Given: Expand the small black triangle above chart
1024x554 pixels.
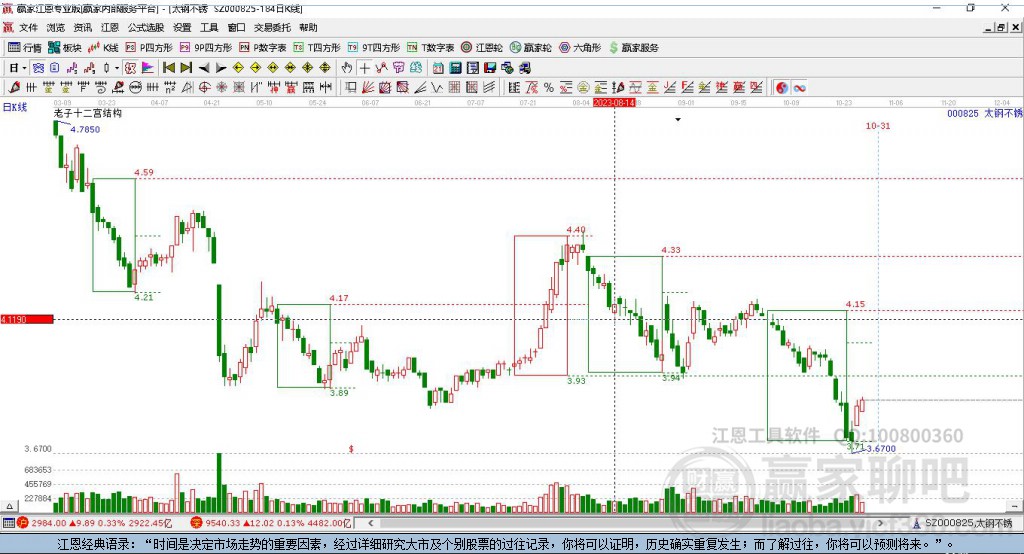Looking at the screenshot, I should tap(678, 119).
